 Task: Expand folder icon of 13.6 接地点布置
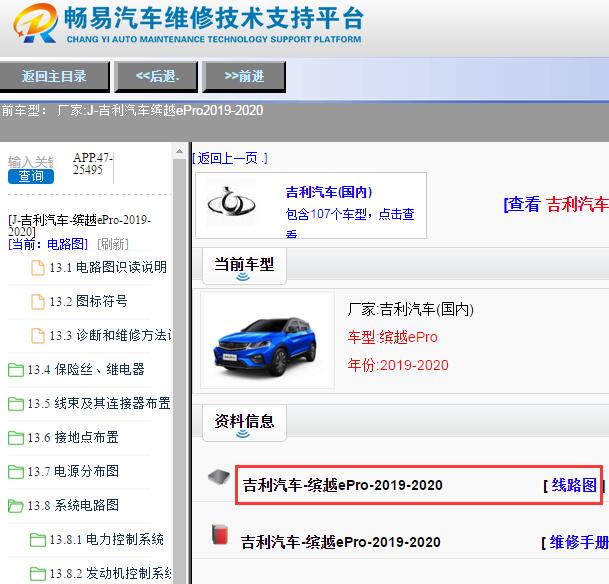pos(16,438)
